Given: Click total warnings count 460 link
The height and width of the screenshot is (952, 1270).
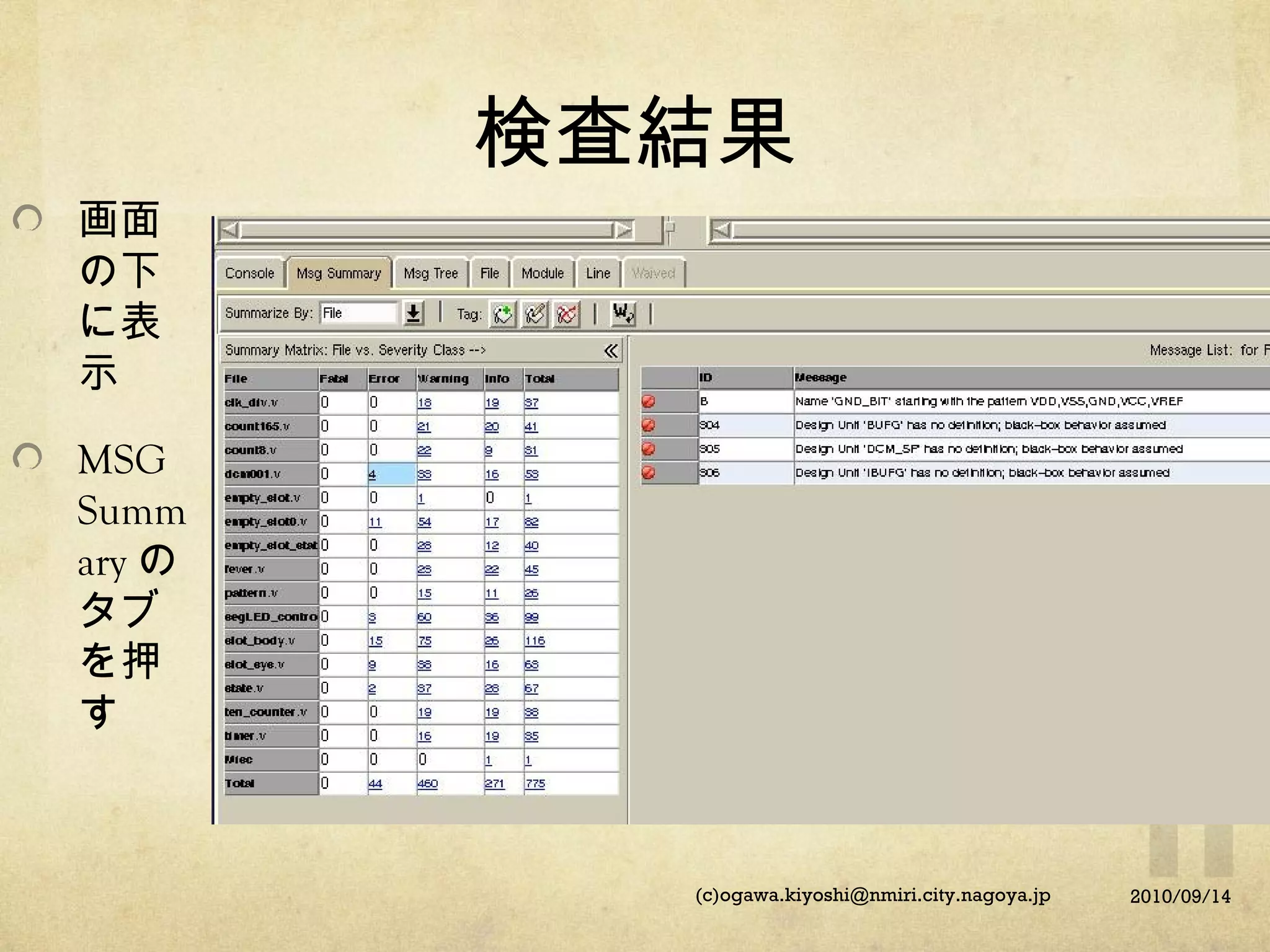Looking at the screenshot, I should [427, 784].
